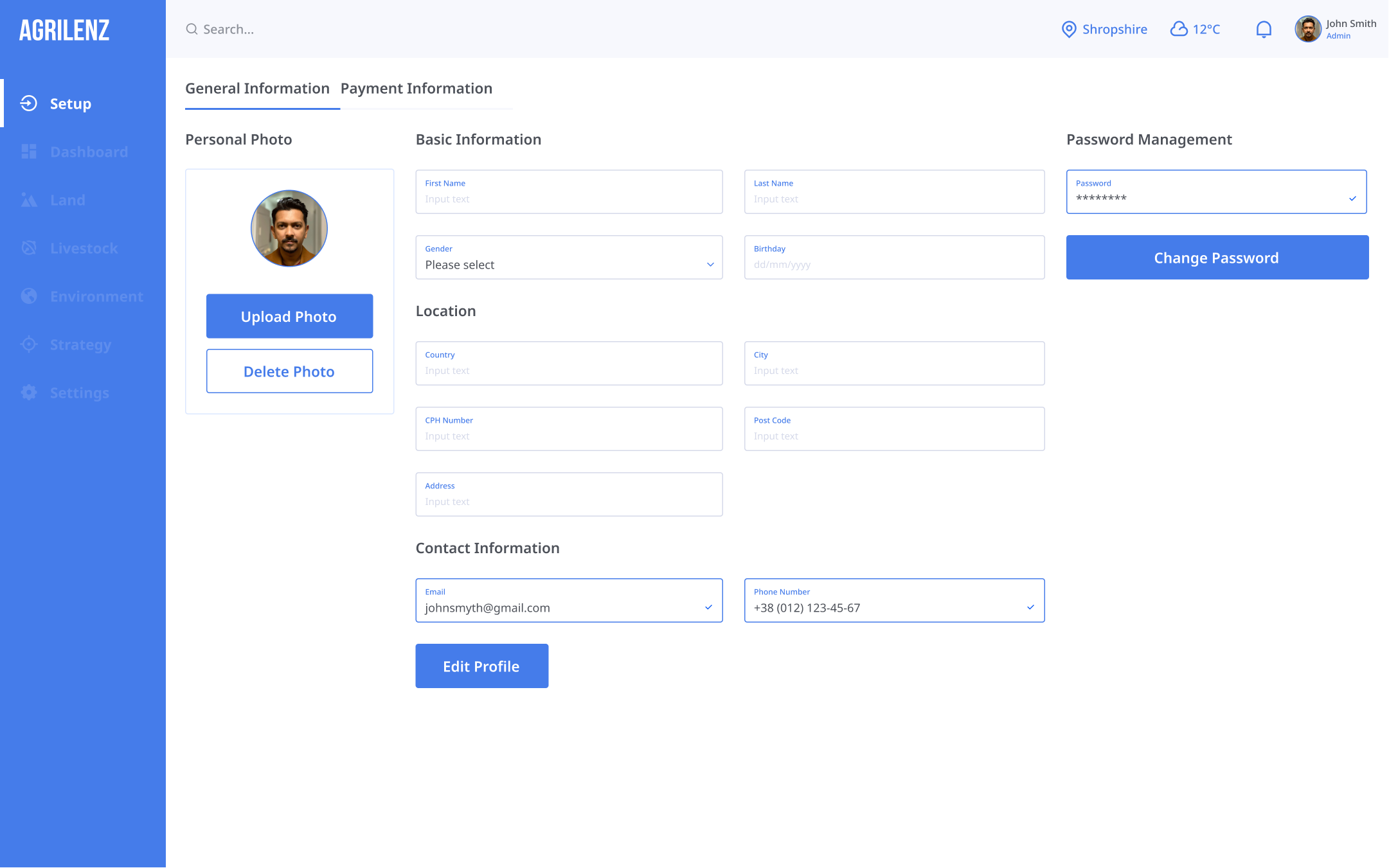
Task: Select the Livestock sidebar icon
Action: pyautogui.click(x=29, y=248)
